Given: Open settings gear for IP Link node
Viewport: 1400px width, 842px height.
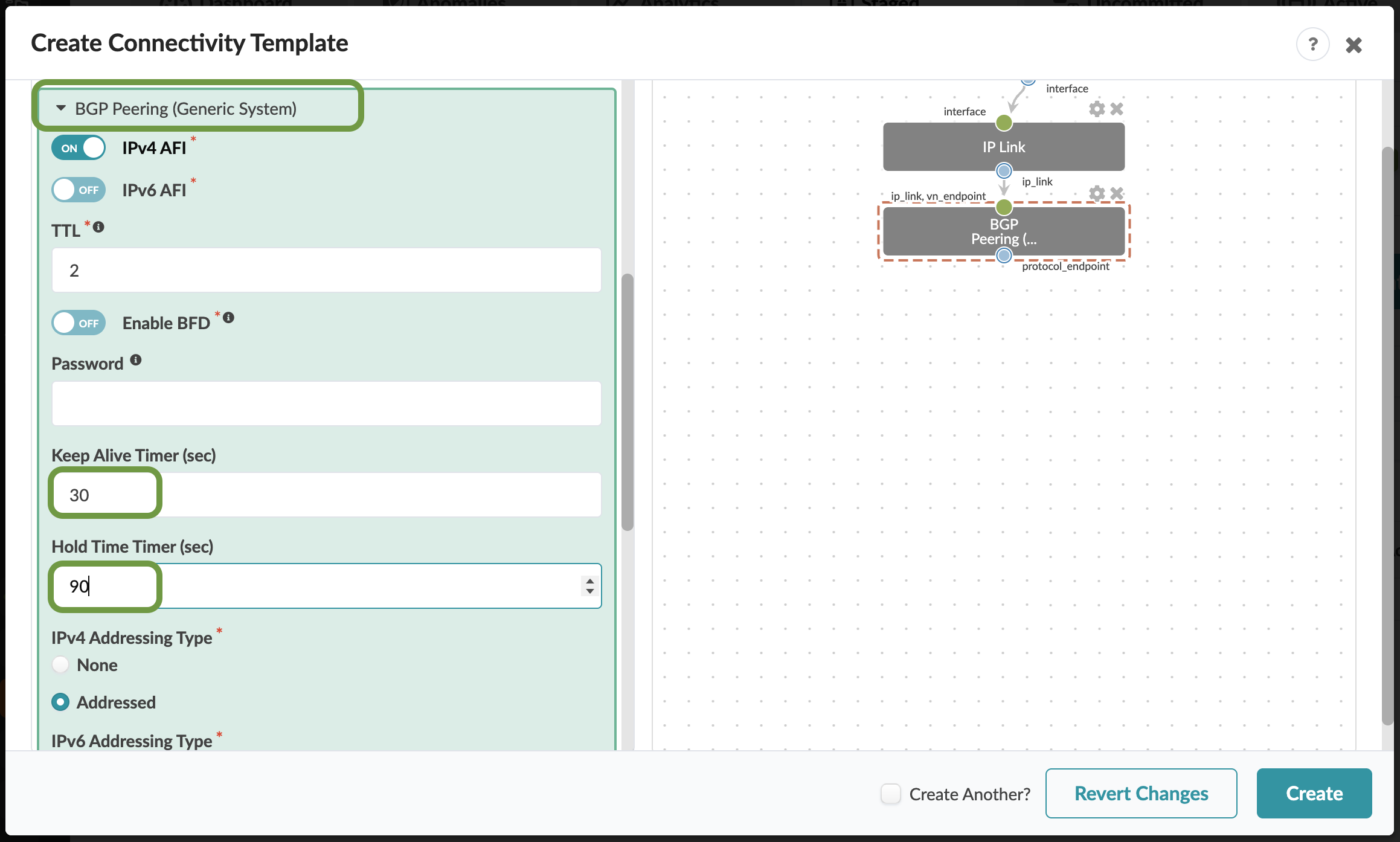Looking at the screenshot, I should click(x=1097, y=109).
